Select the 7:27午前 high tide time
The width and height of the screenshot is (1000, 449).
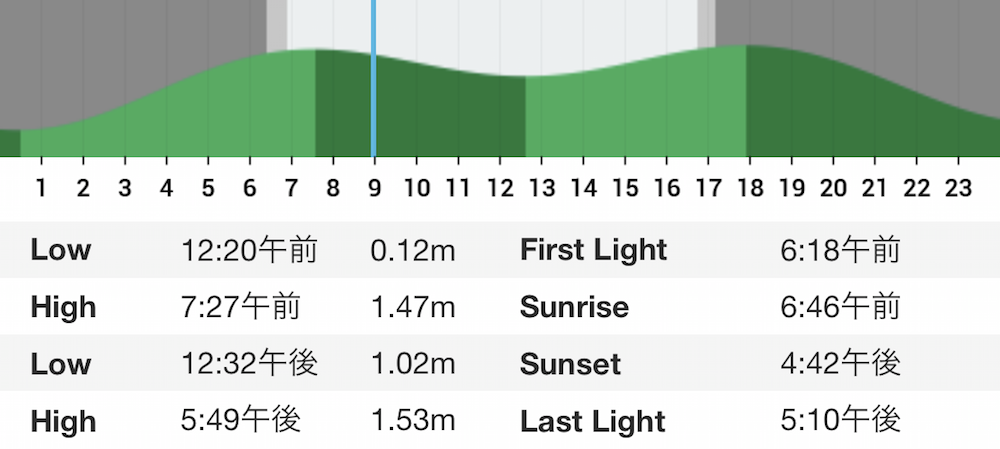click(240, 307)
